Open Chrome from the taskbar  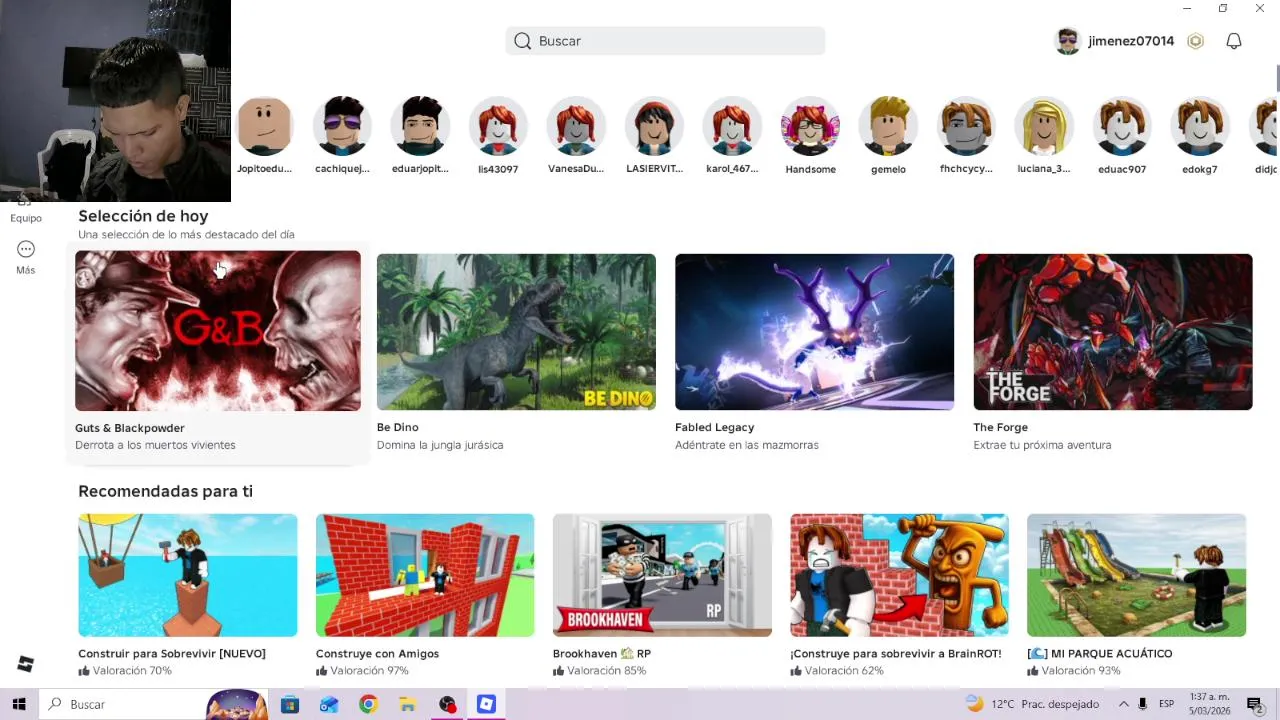[368, 704]
